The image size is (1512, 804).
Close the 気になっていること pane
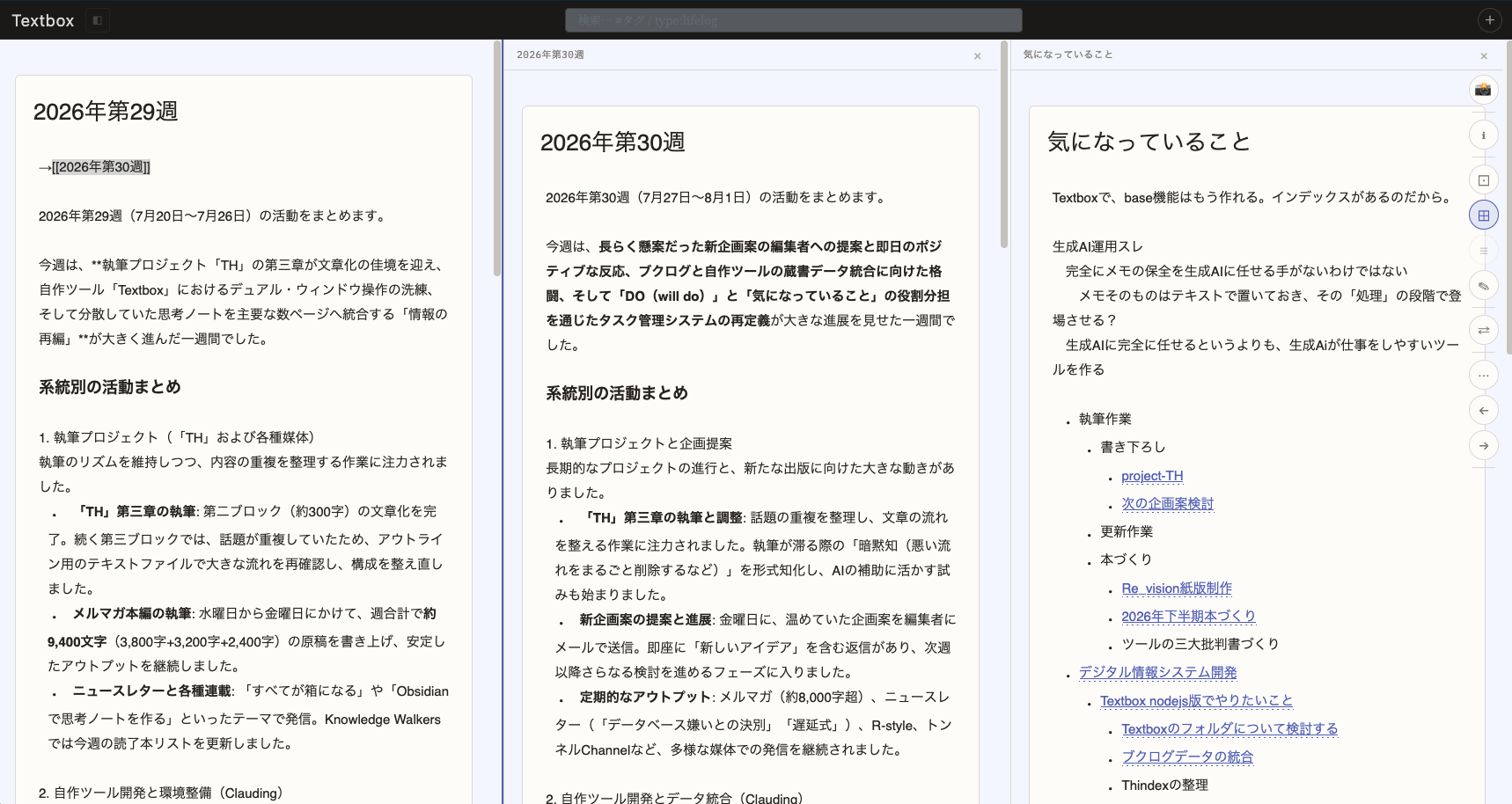coord(1484,55)
